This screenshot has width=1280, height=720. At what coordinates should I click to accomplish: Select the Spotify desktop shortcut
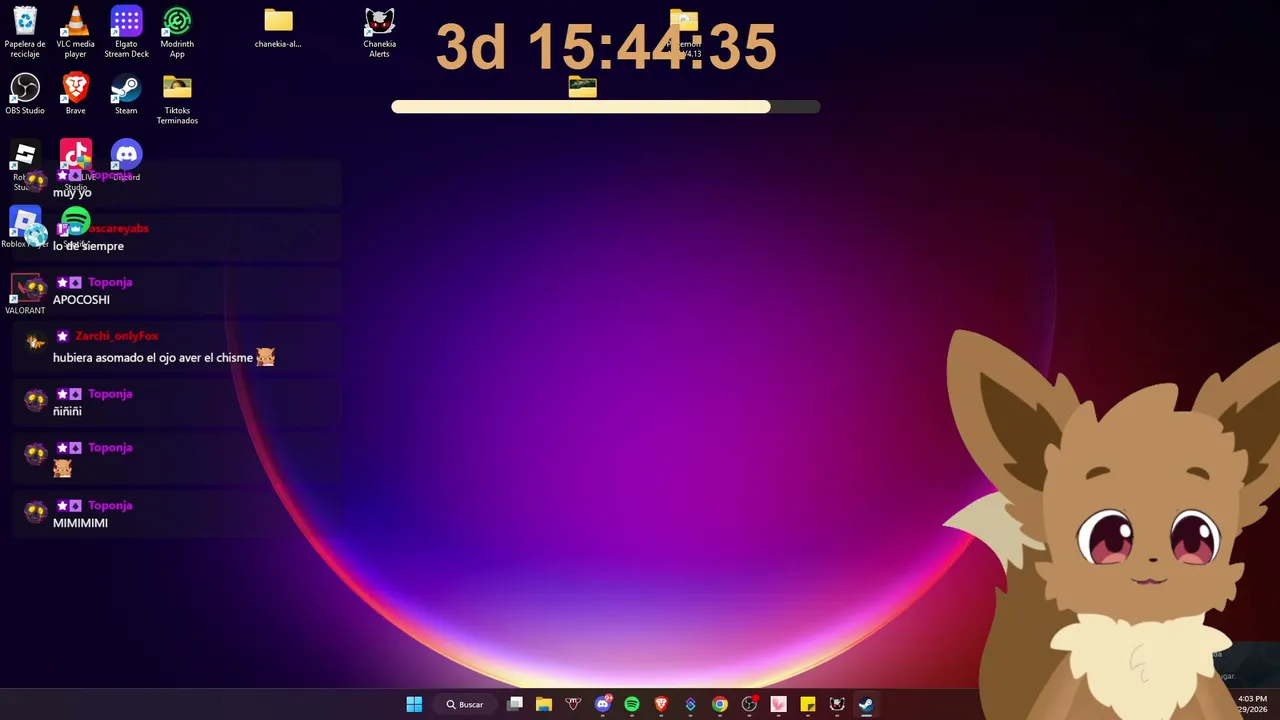(75, 228)
